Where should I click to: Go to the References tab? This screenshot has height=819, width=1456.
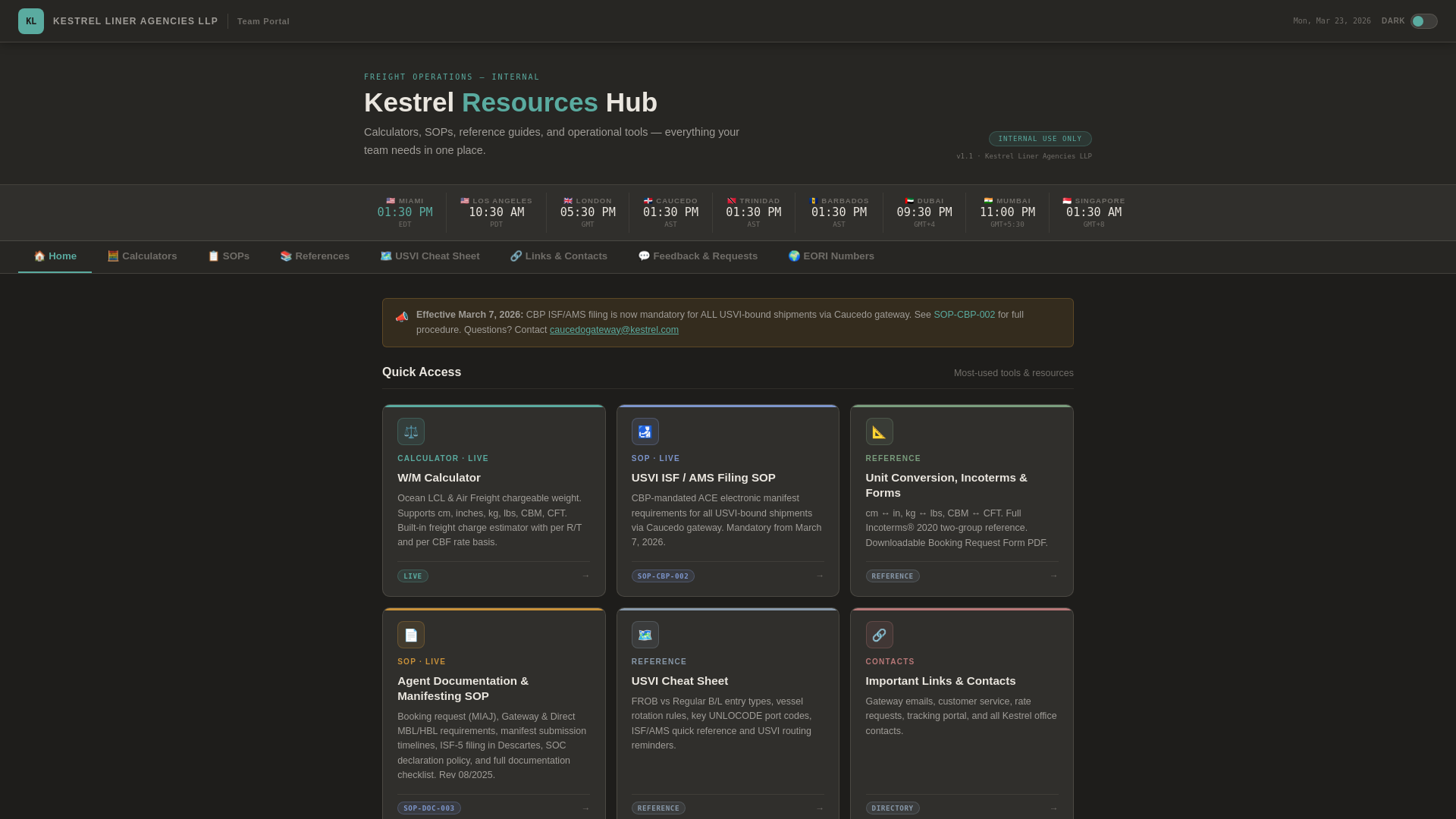(315, 256)
